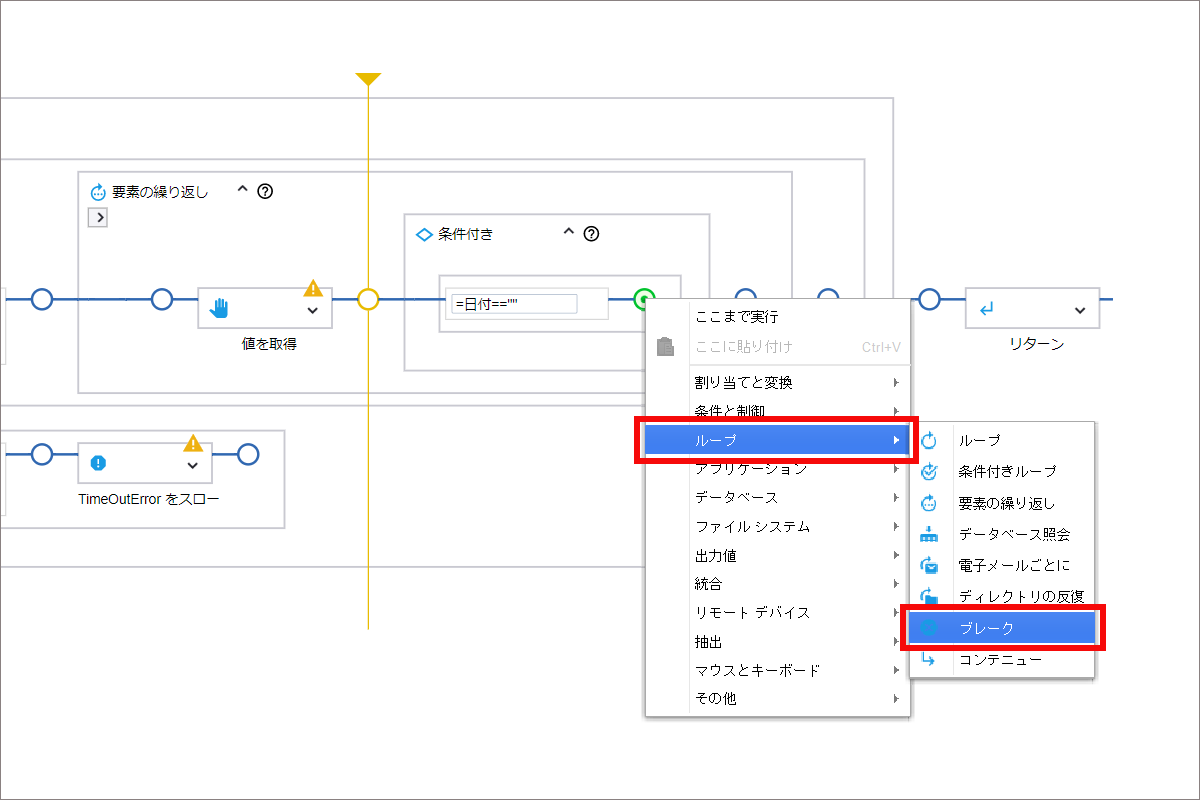Click the 条件付きループ icon in the submenu
The width and height of the screenshot is (1200, 800).
click(929, 471)
